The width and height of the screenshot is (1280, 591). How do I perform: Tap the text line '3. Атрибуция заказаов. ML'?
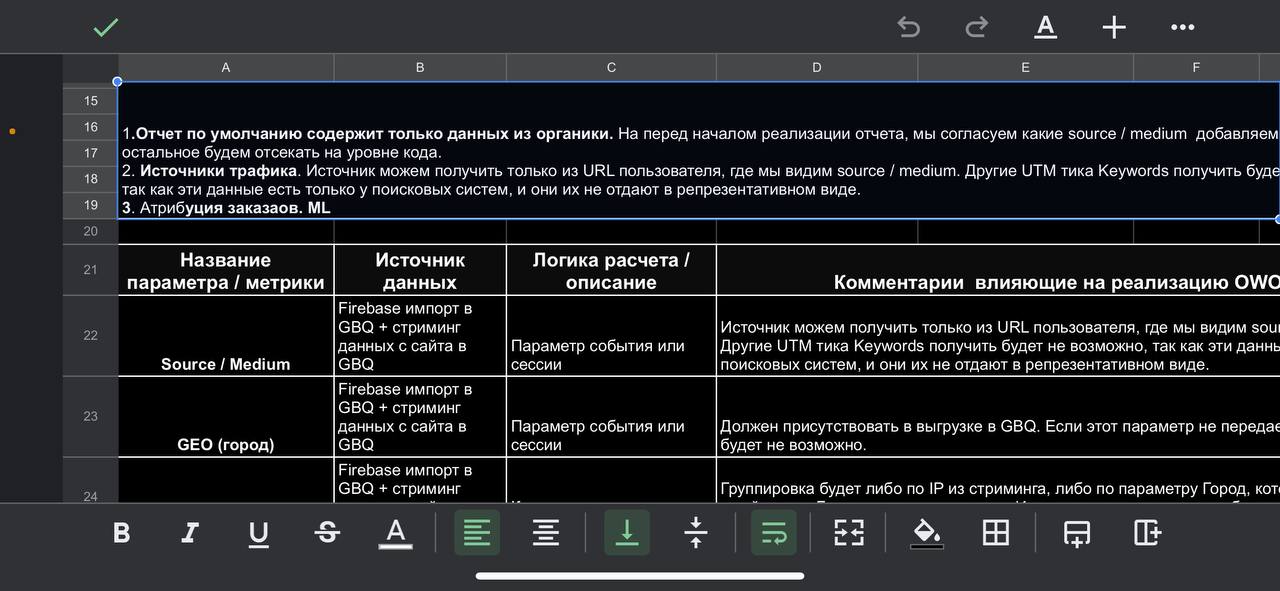coord(226,208)
